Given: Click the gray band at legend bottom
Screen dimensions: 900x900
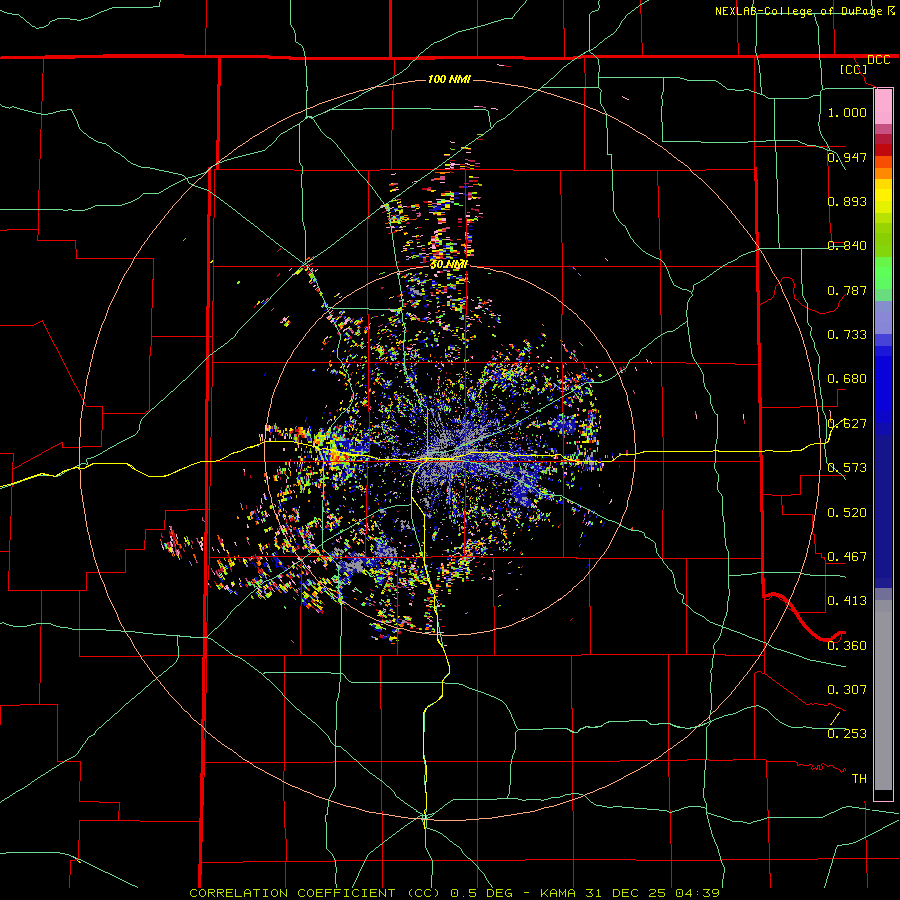Looking at the screenshot, I should (883, 695).
